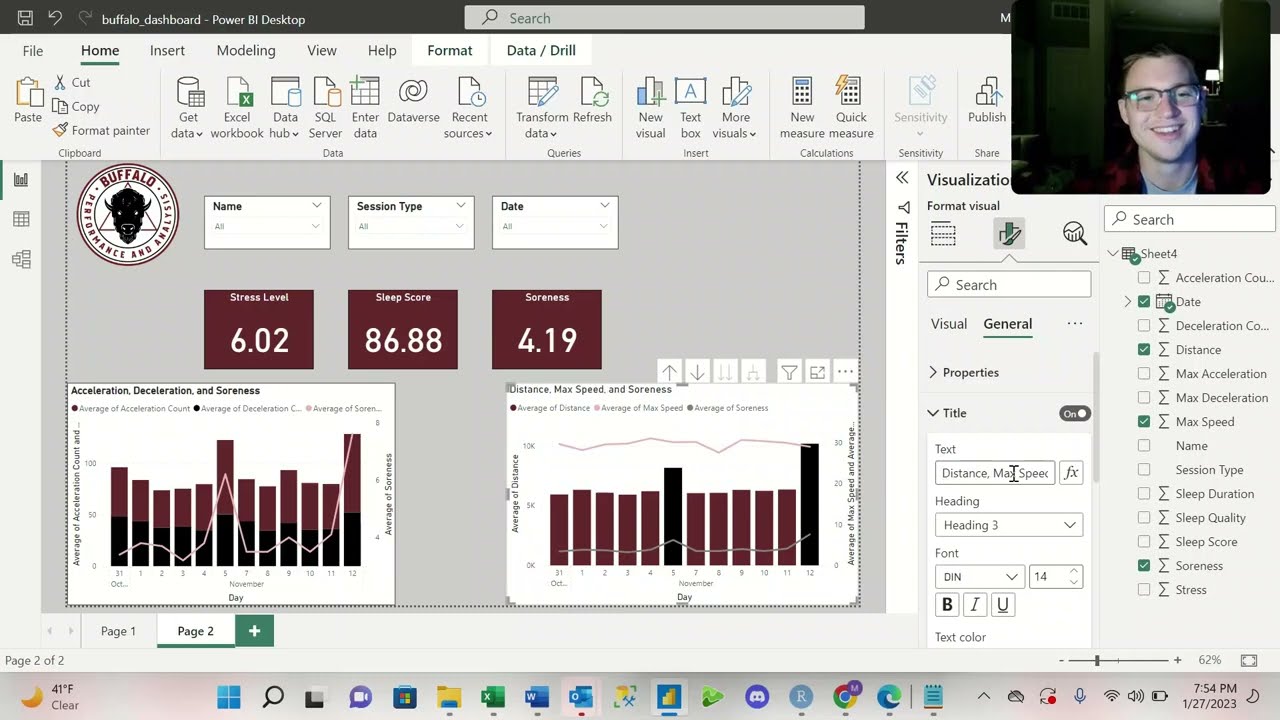
Task: Switch to Report view in left sidebar
Action: (21, 180)
